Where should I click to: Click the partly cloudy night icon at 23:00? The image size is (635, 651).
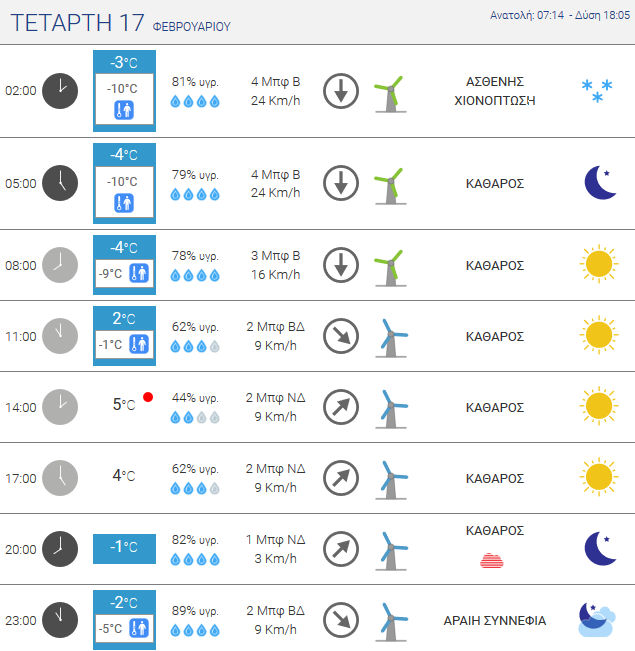point(597,620)
